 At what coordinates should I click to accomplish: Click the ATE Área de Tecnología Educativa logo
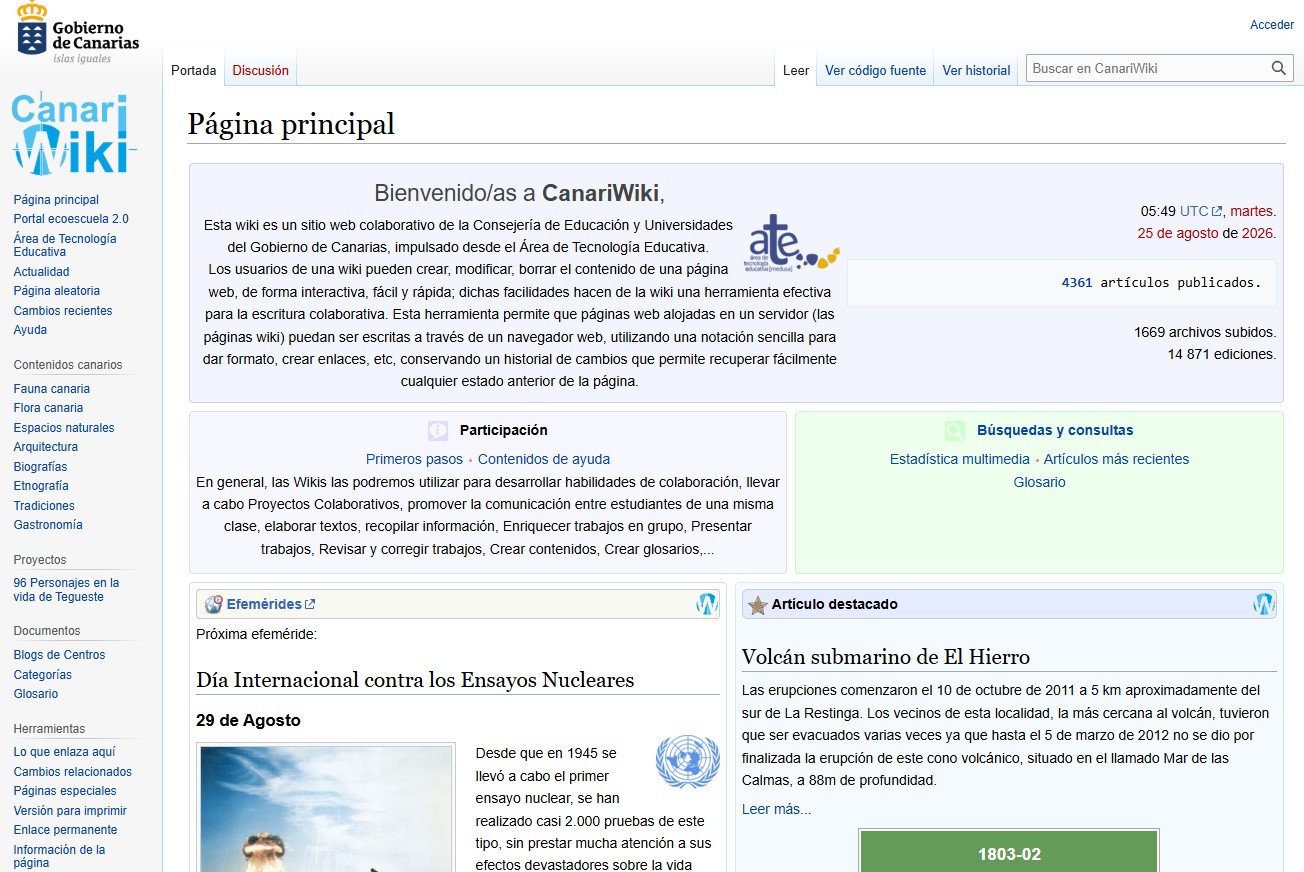793,245
